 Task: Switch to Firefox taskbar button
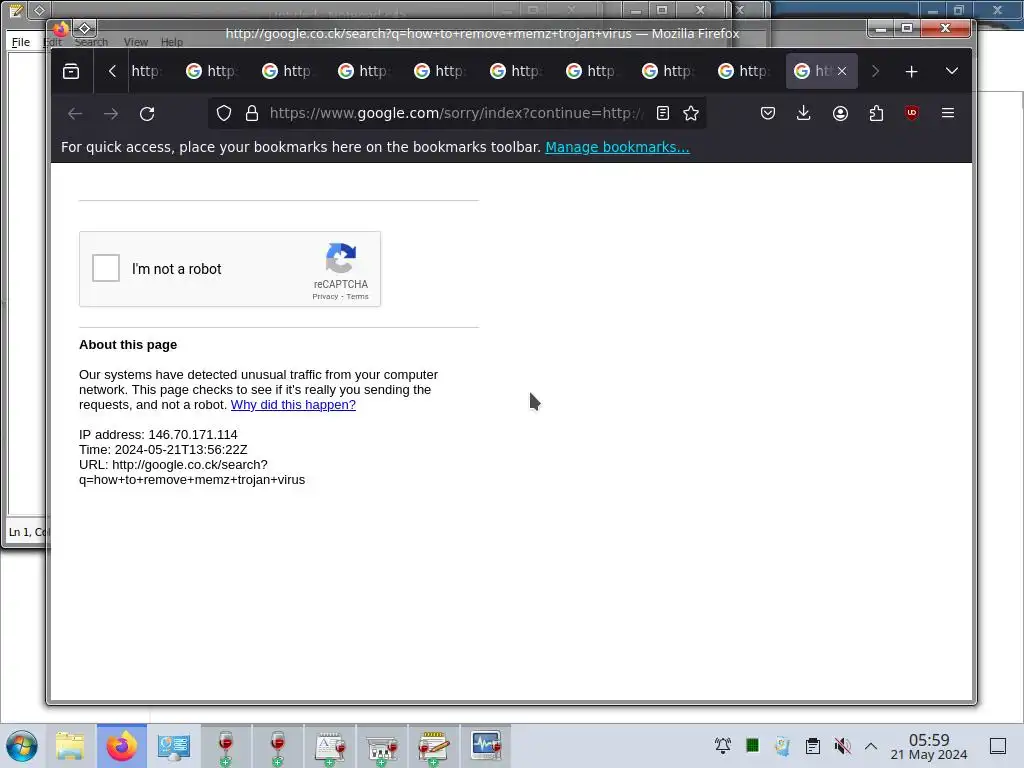tap(122, 746)
